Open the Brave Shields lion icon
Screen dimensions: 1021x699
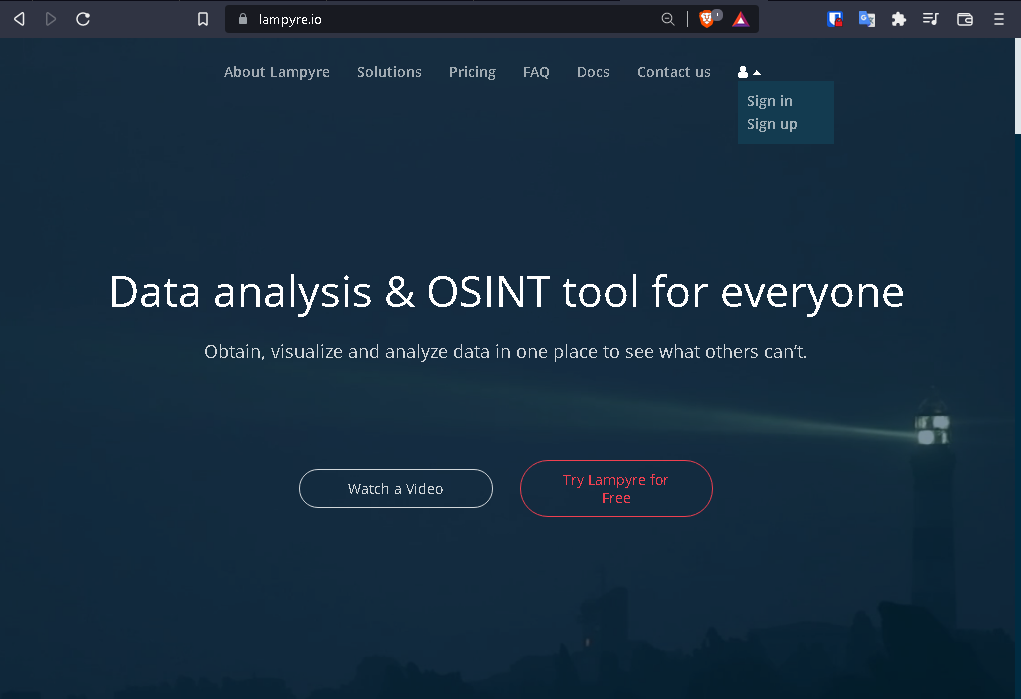709,18
